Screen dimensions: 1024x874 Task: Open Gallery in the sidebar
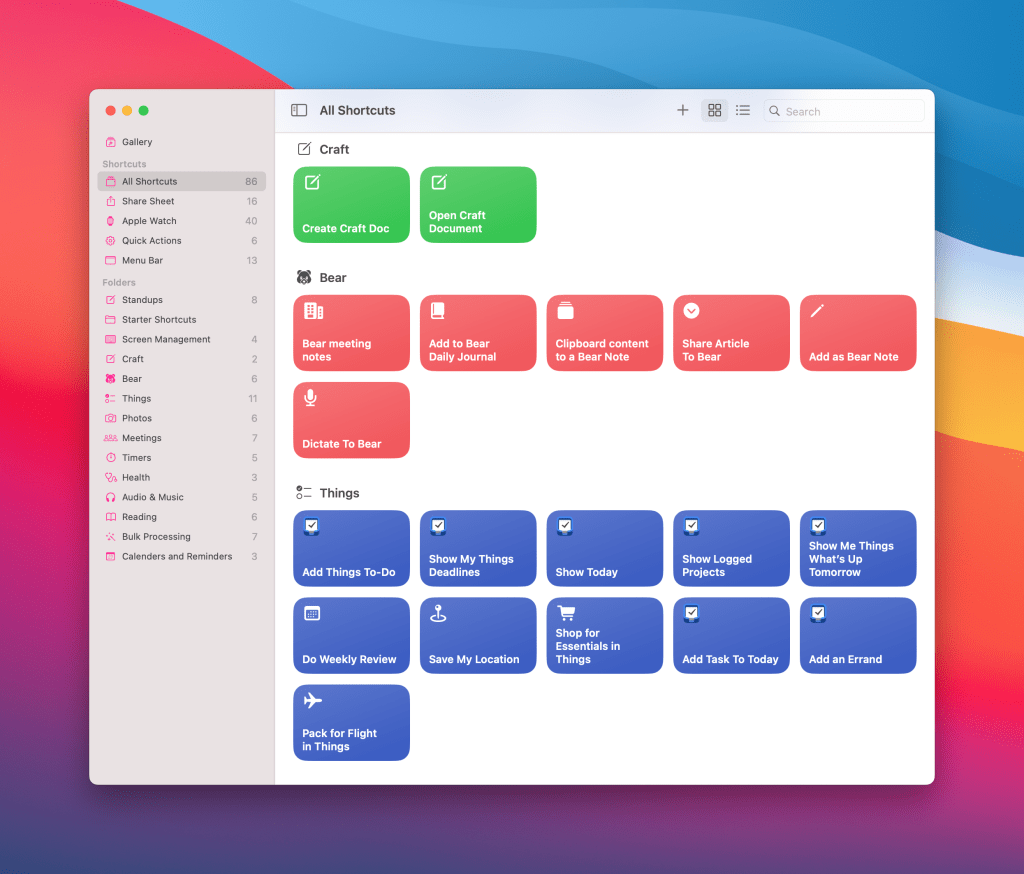pos(137,142)
